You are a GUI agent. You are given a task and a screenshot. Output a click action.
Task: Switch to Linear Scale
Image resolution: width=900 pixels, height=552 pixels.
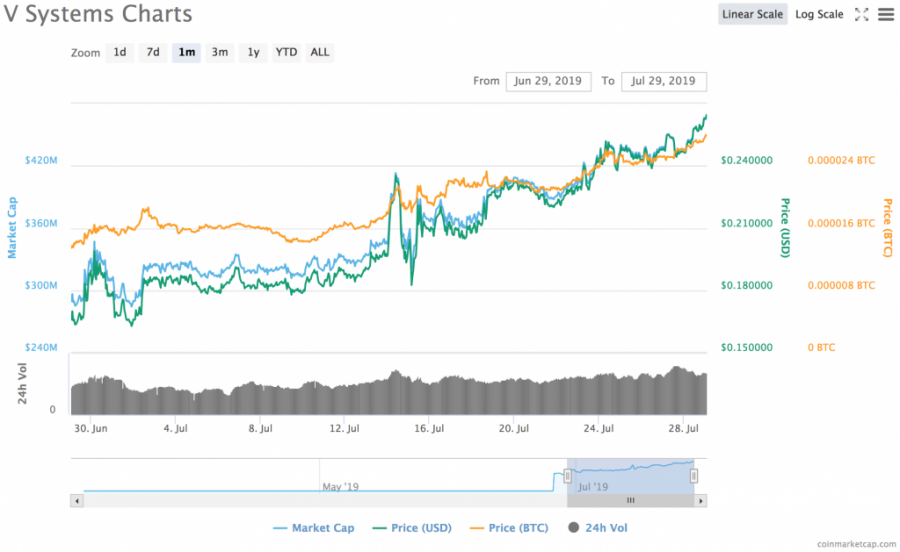(752, 14)
